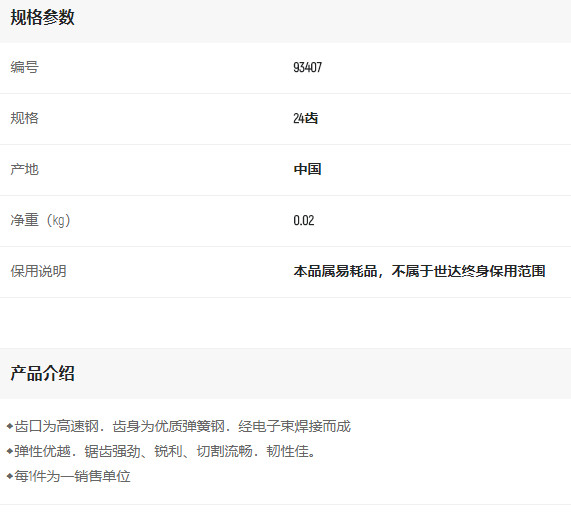The width and height of the screenshot is (571, 516).
Task: Click the 编号 label
Action: pos(24,67)
